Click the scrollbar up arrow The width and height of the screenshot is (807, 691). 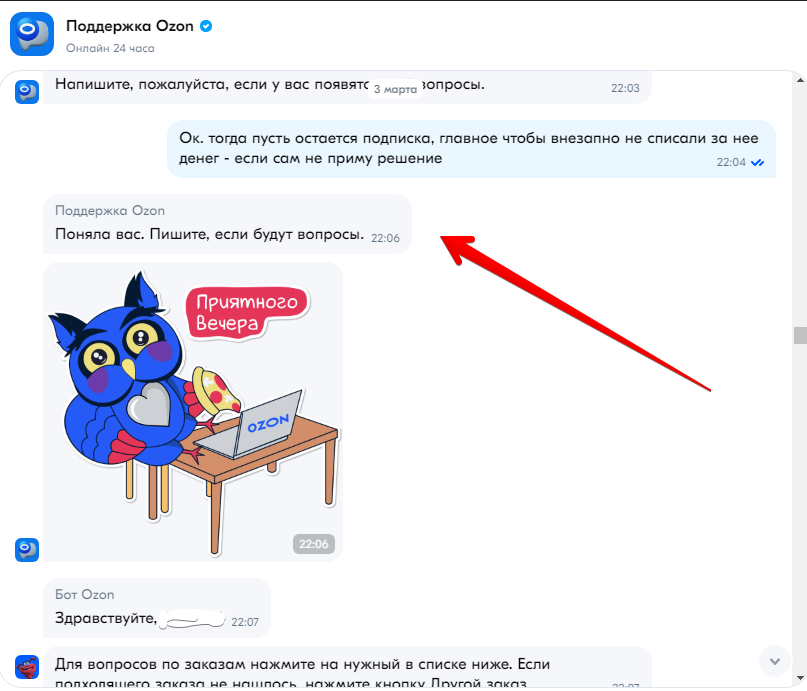800,80
